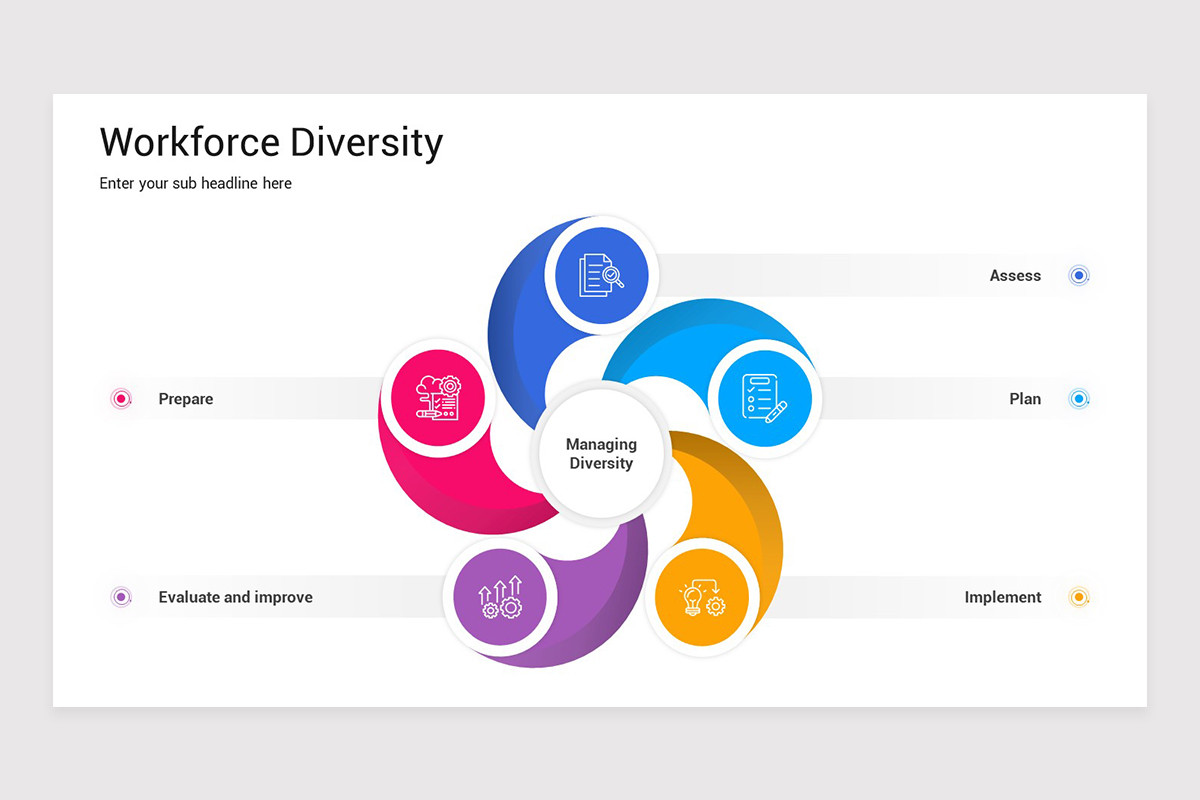Select the orange swirl petal shape
Image resolution: width=1200 pixels, height=800 pixels.
pos(760,510)
